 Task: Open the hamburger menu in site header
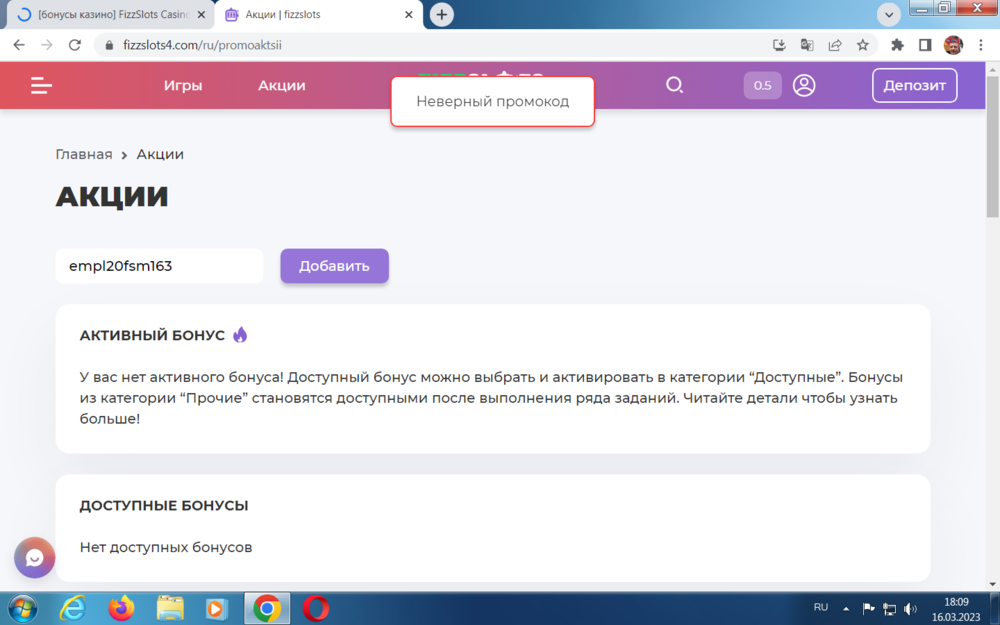[41, 86]
